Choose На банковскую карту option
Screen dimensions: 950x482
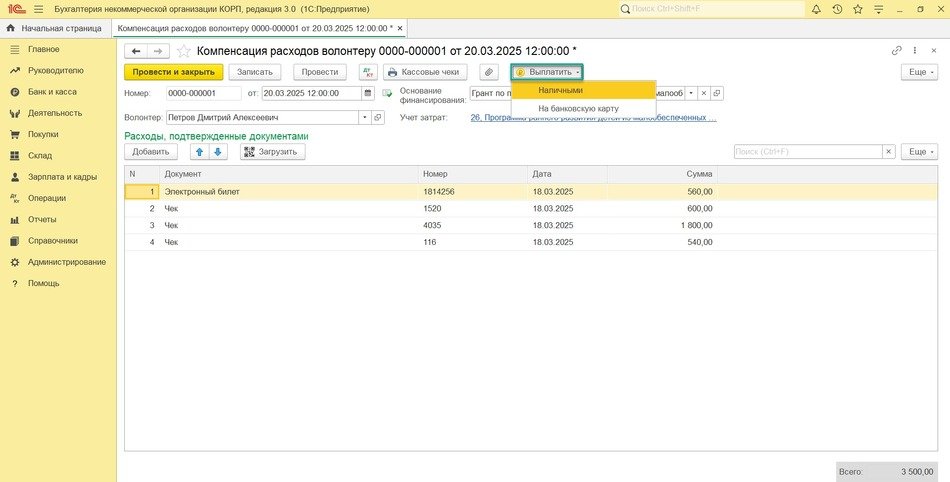(x=578, y=108)
